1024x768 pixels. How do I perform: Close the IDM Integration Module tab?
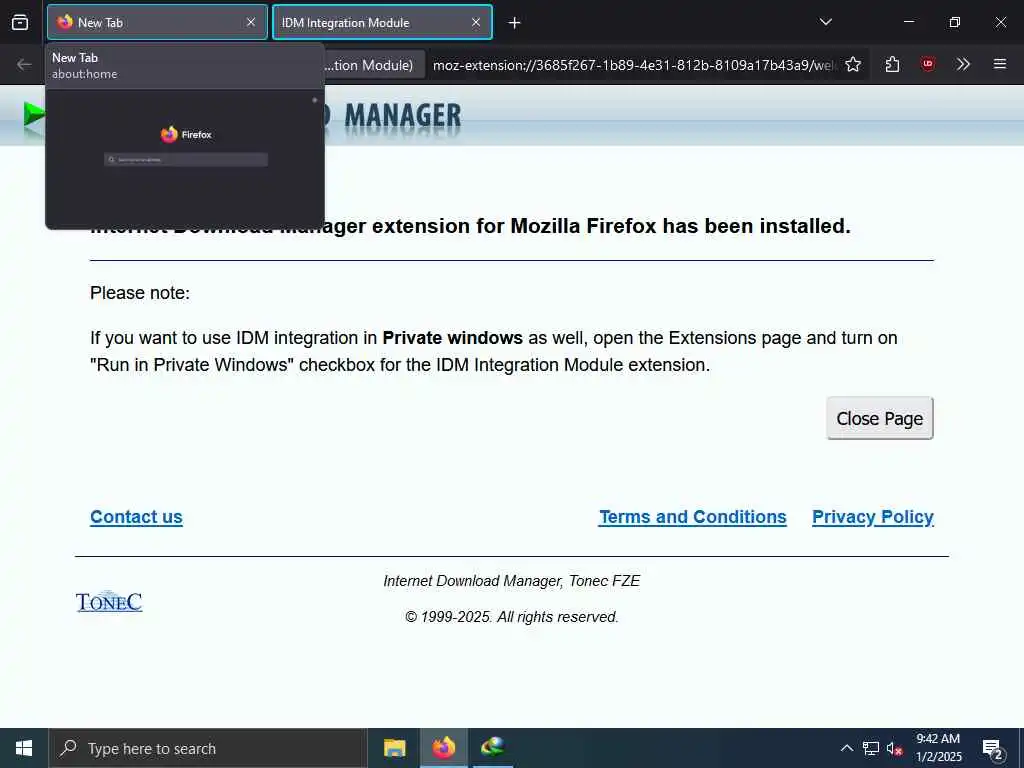(476, 22)
